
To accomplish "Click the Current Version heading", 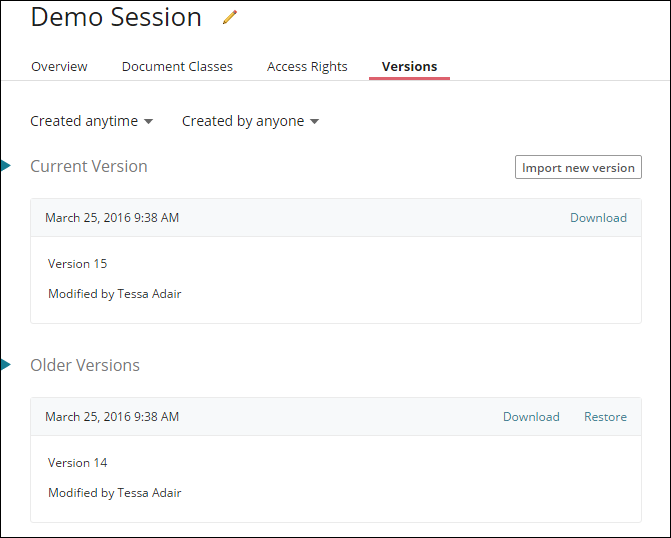I will [89, 167].
